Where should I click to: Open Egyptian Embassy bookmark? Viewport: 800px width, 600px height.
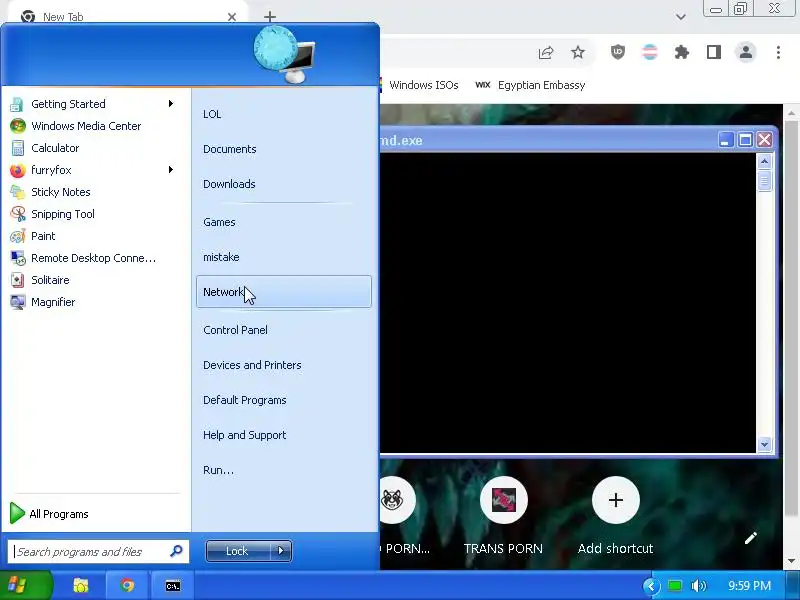pyautogui.click(x=531, y=85)
